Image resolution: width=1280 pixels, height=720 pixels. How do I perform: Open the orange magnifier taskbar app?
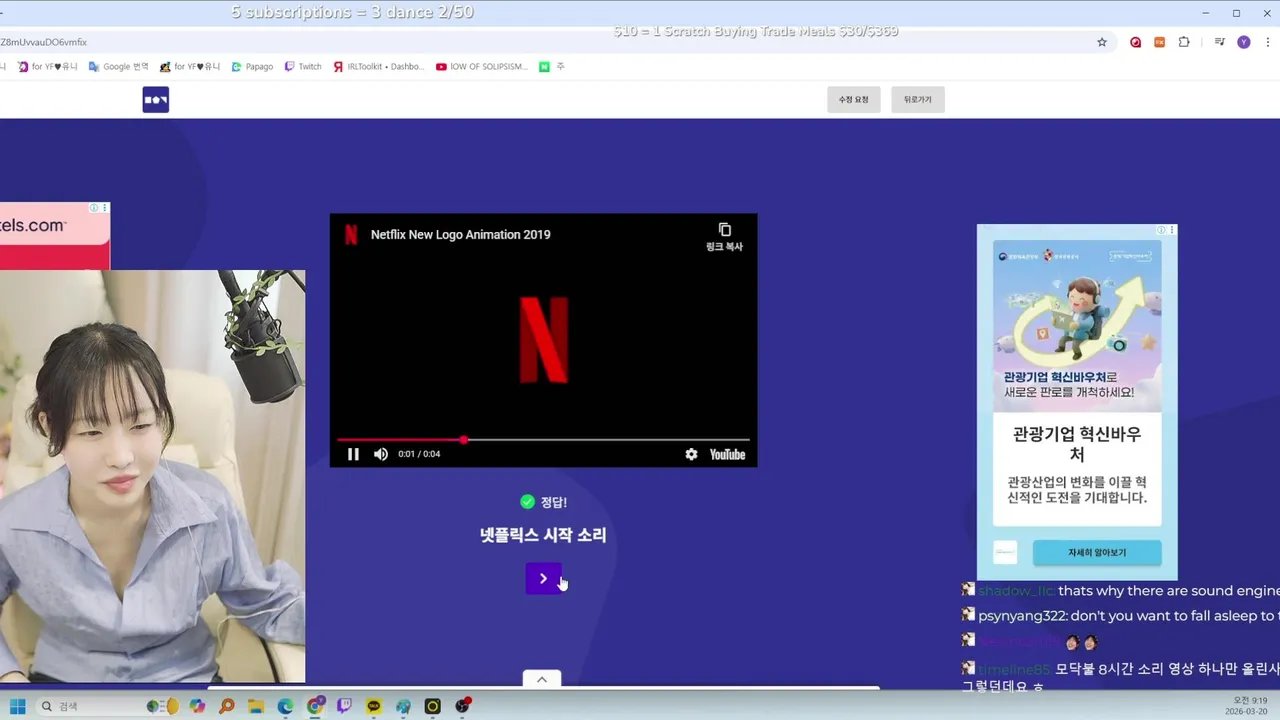coord(227,706)
